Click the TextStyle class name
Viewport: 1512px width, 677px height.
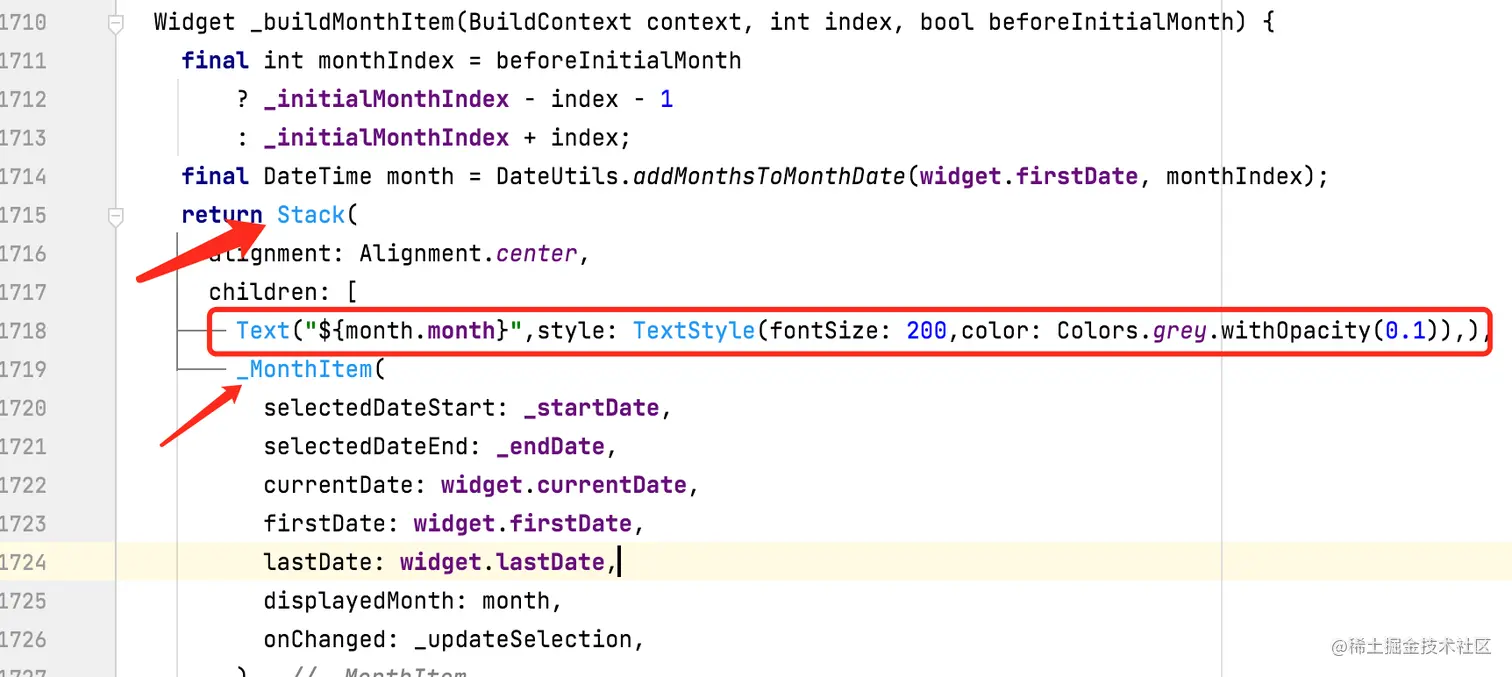click(693, 331)
